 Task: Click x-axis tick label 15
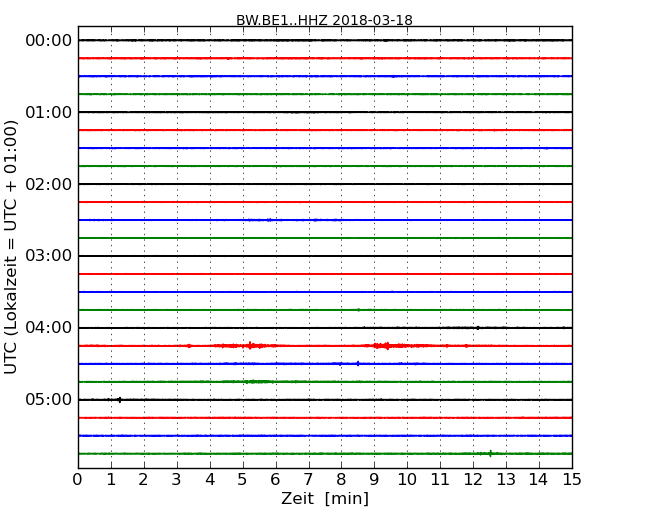(572, 480)
